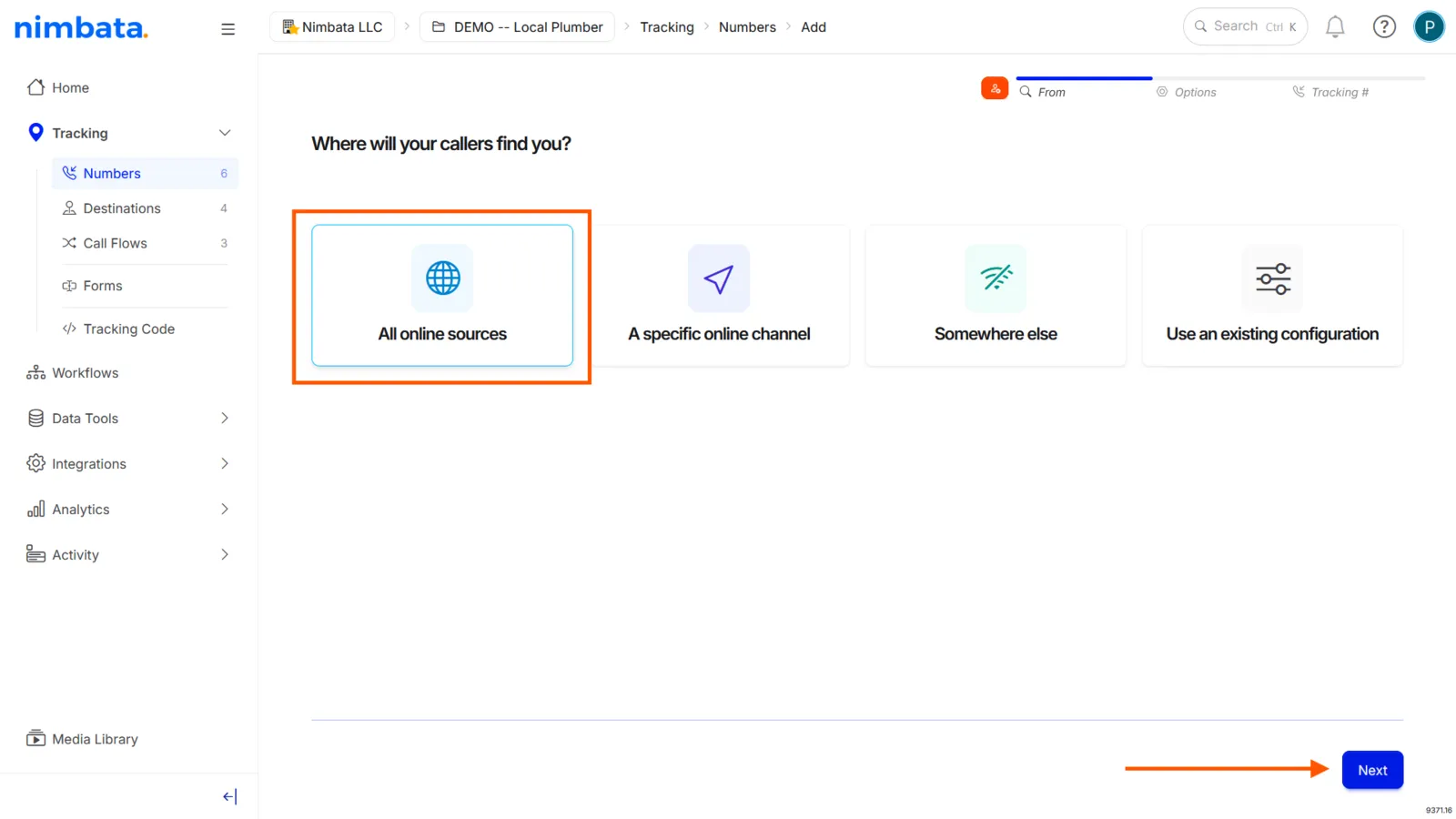Toggle the hamburger sidebar menu

(x=227, y=29)
